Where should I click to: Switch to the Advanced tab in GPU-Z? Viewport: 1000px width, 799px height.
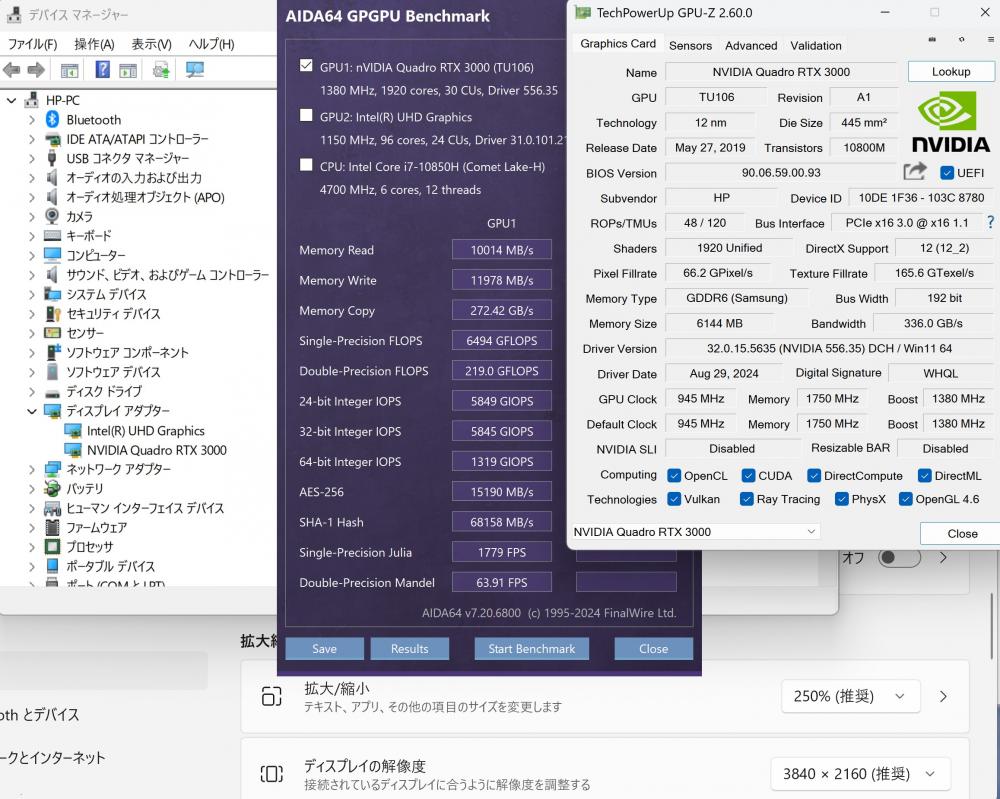[751, 45]
